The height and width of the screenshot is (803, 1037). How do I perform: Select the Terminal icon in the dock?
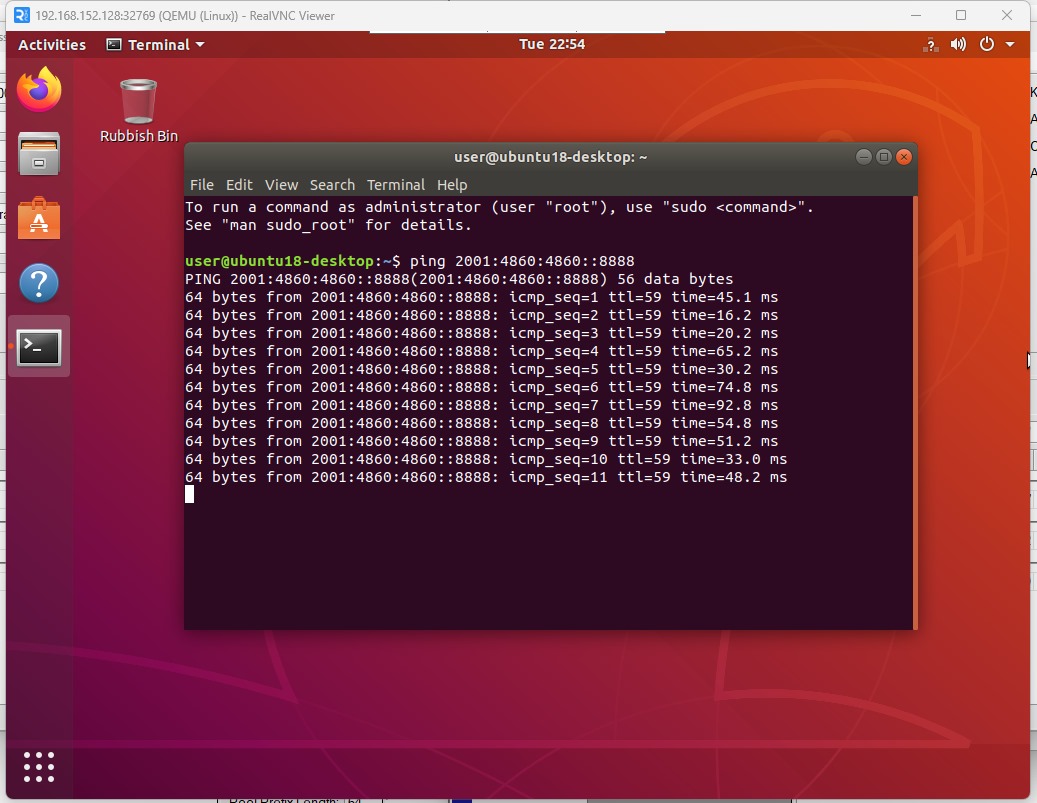pos(39,347)
